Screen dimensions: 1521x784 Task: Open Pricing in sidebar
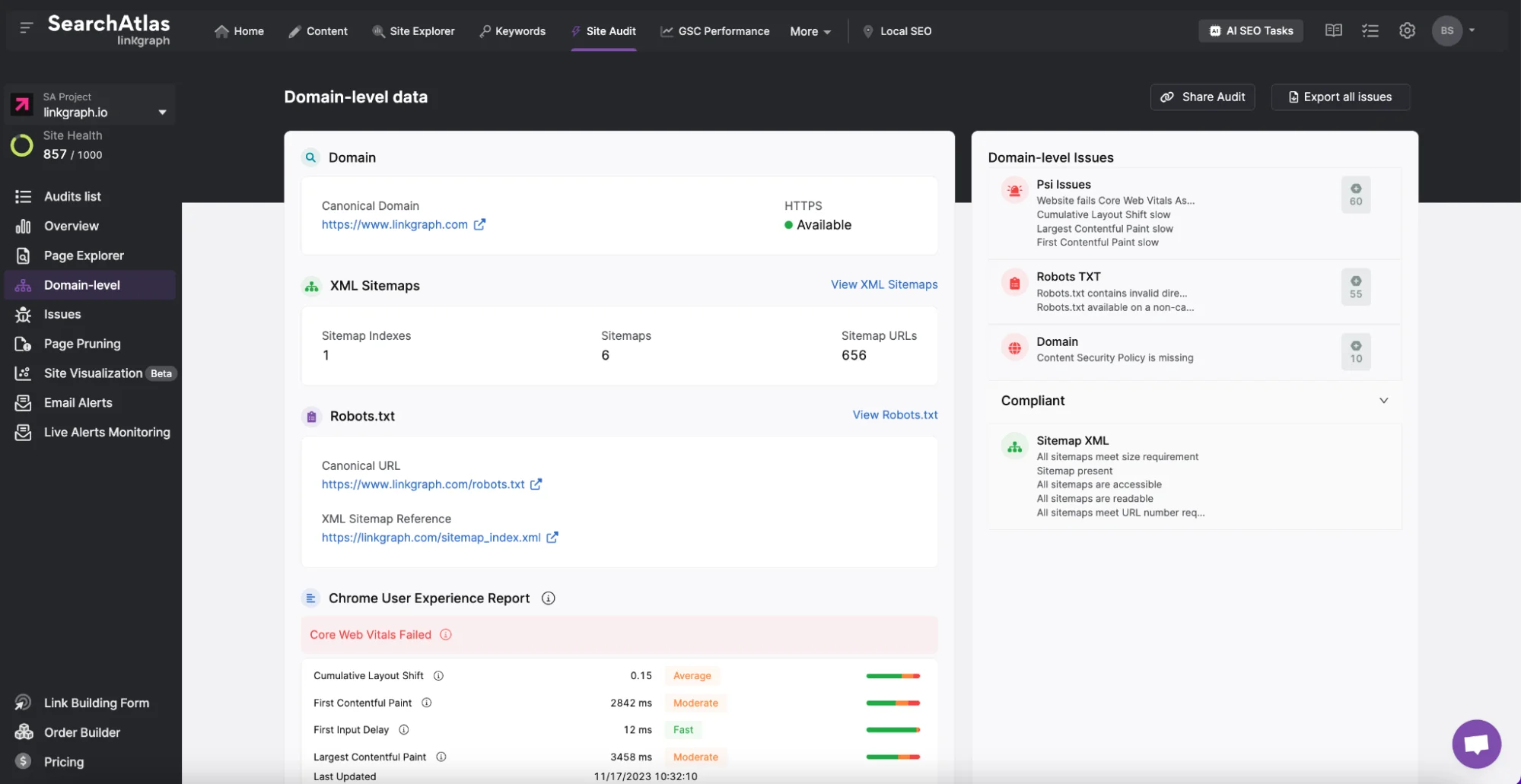click(x=90, y=762)
